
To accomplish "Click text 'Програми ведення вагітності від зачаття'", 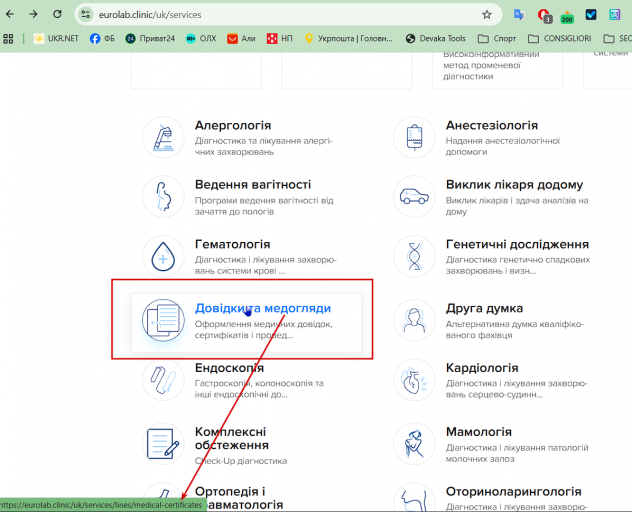I will [264, 206].
